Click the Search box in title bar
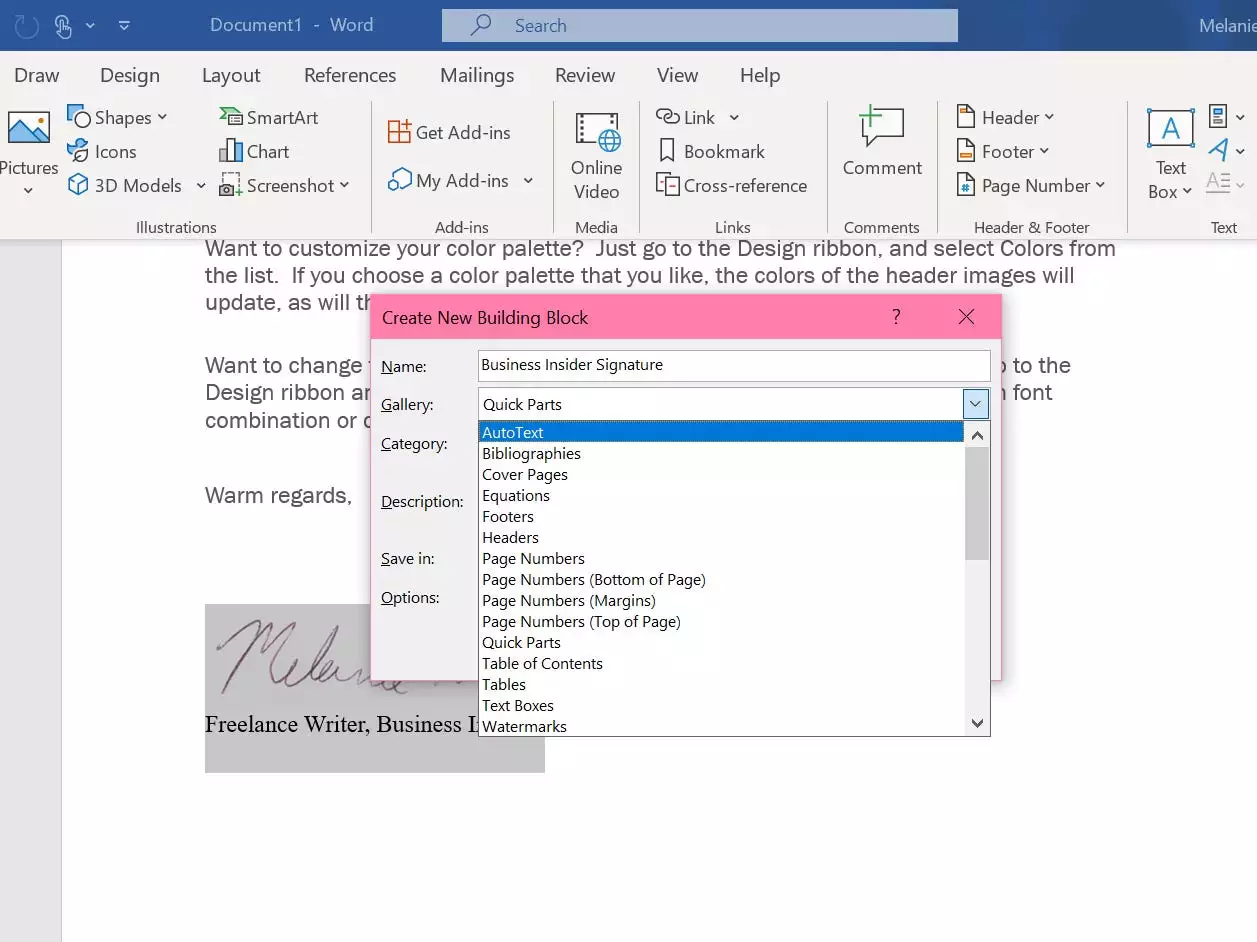 [700, 26]
